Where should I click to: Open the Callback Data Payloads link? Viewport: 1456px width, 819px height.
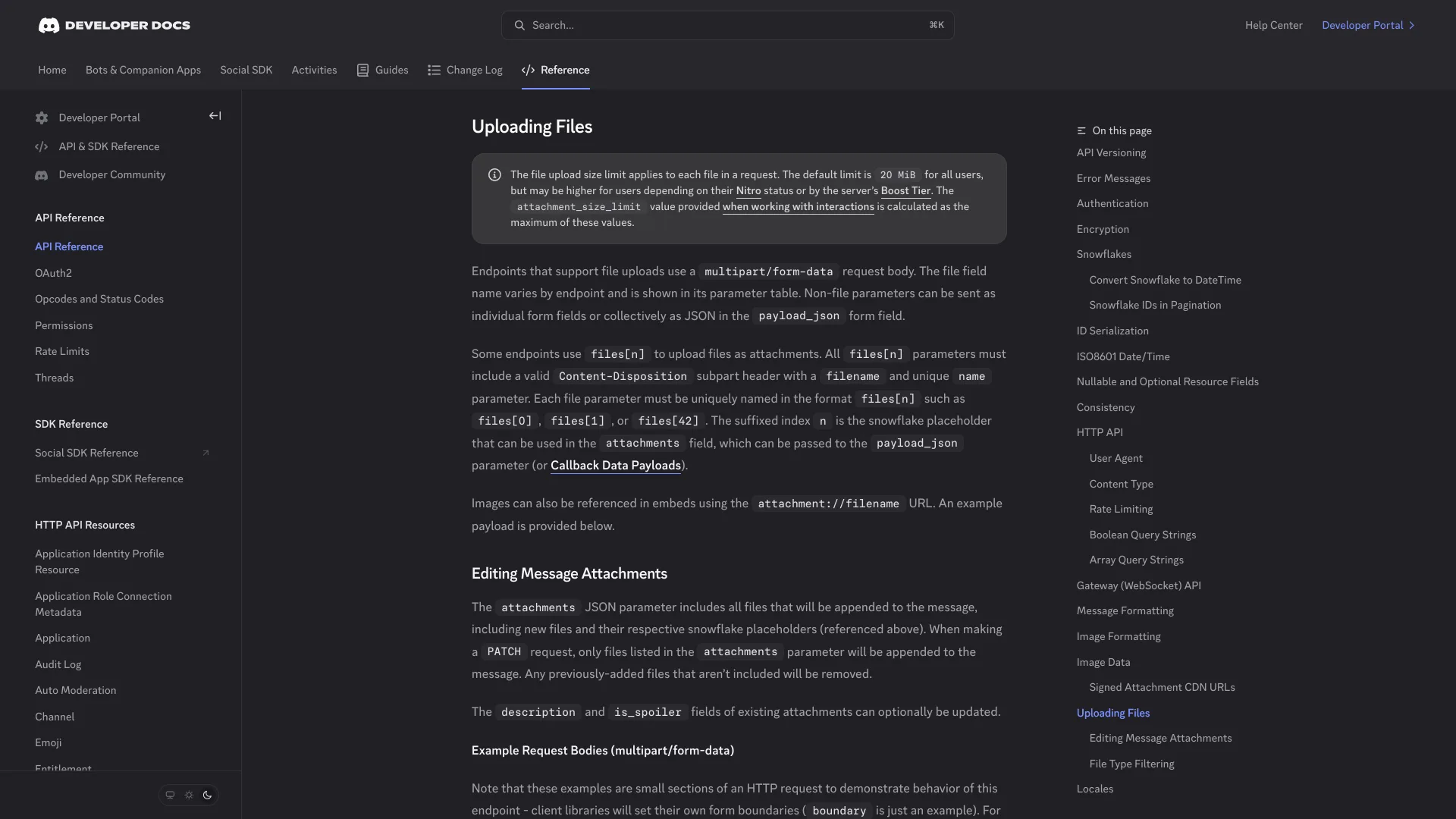tap(616, 466)
